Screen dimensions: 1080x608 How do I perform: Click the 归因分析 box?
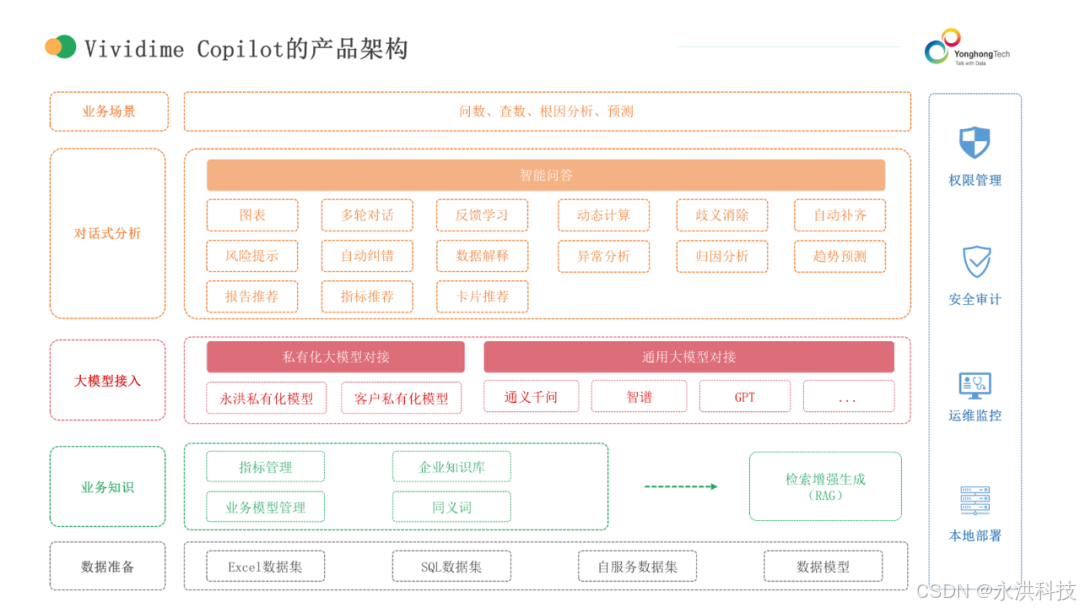[722, 256]
